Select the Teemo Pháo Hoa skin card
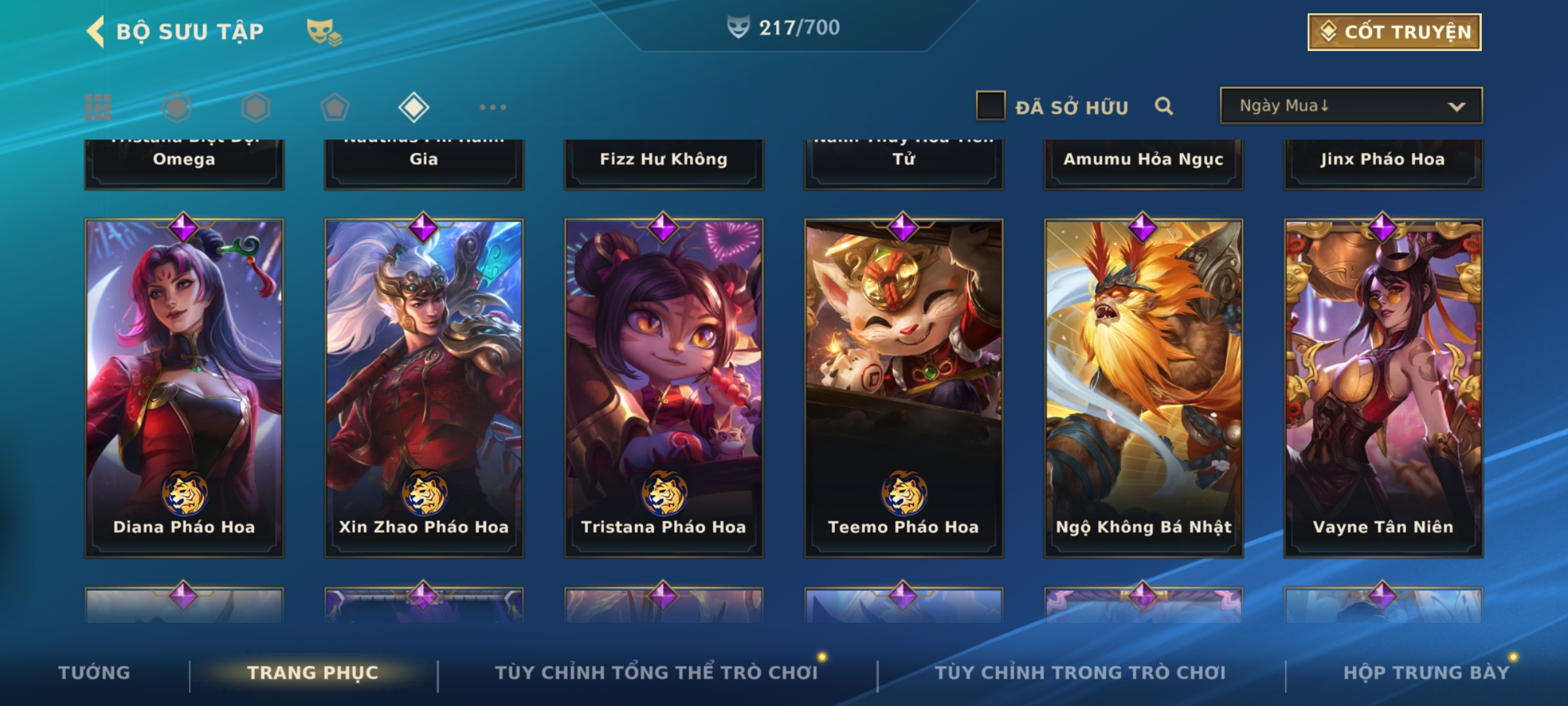The height and width of the screenshot is (706, 1568). click(x=904, y=388)
